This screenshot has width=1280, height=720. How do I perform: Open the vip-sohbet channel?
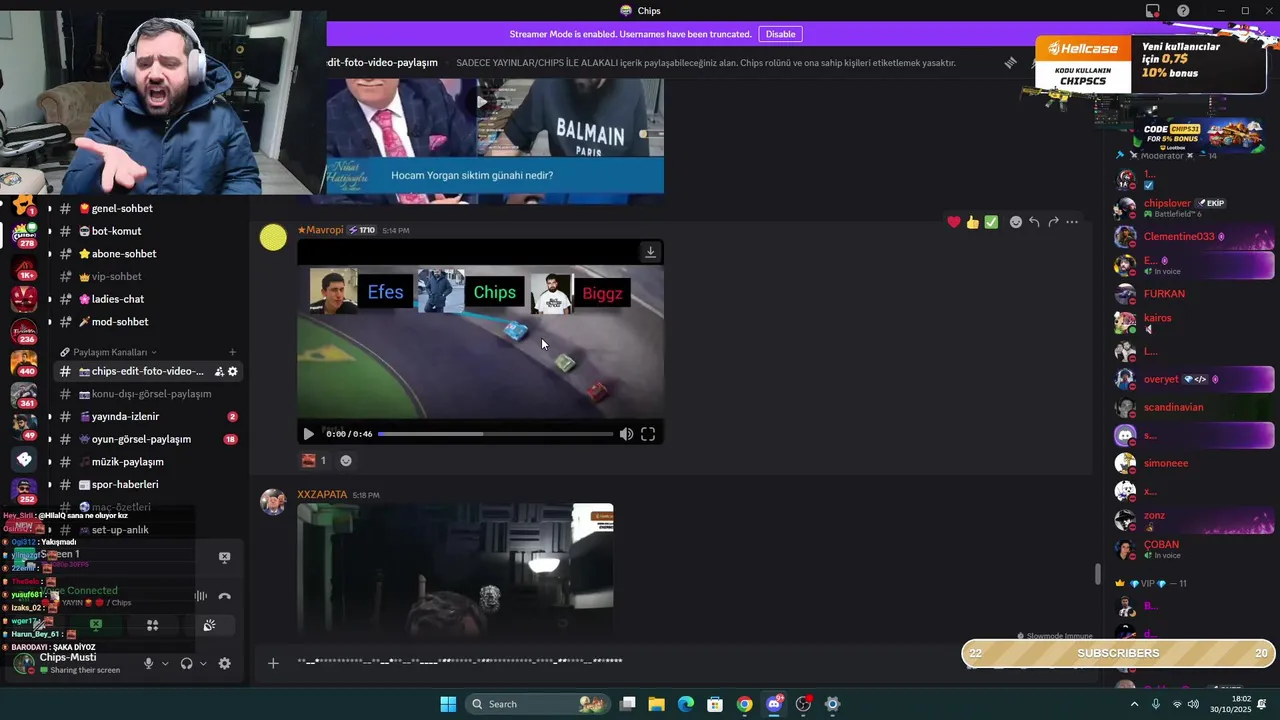148,276
